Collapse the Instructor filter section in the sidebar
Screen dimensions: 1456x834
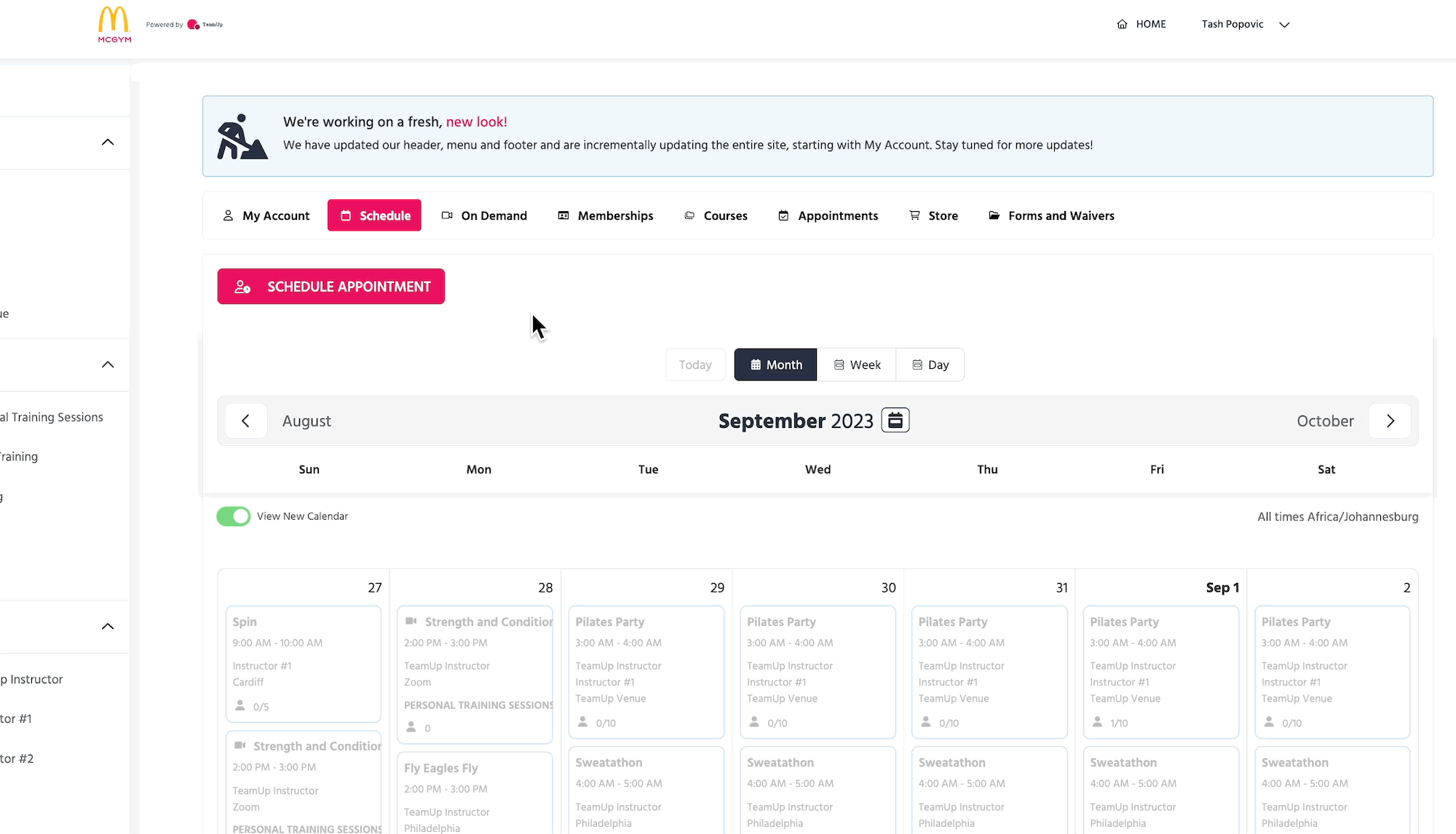point(108,627)
